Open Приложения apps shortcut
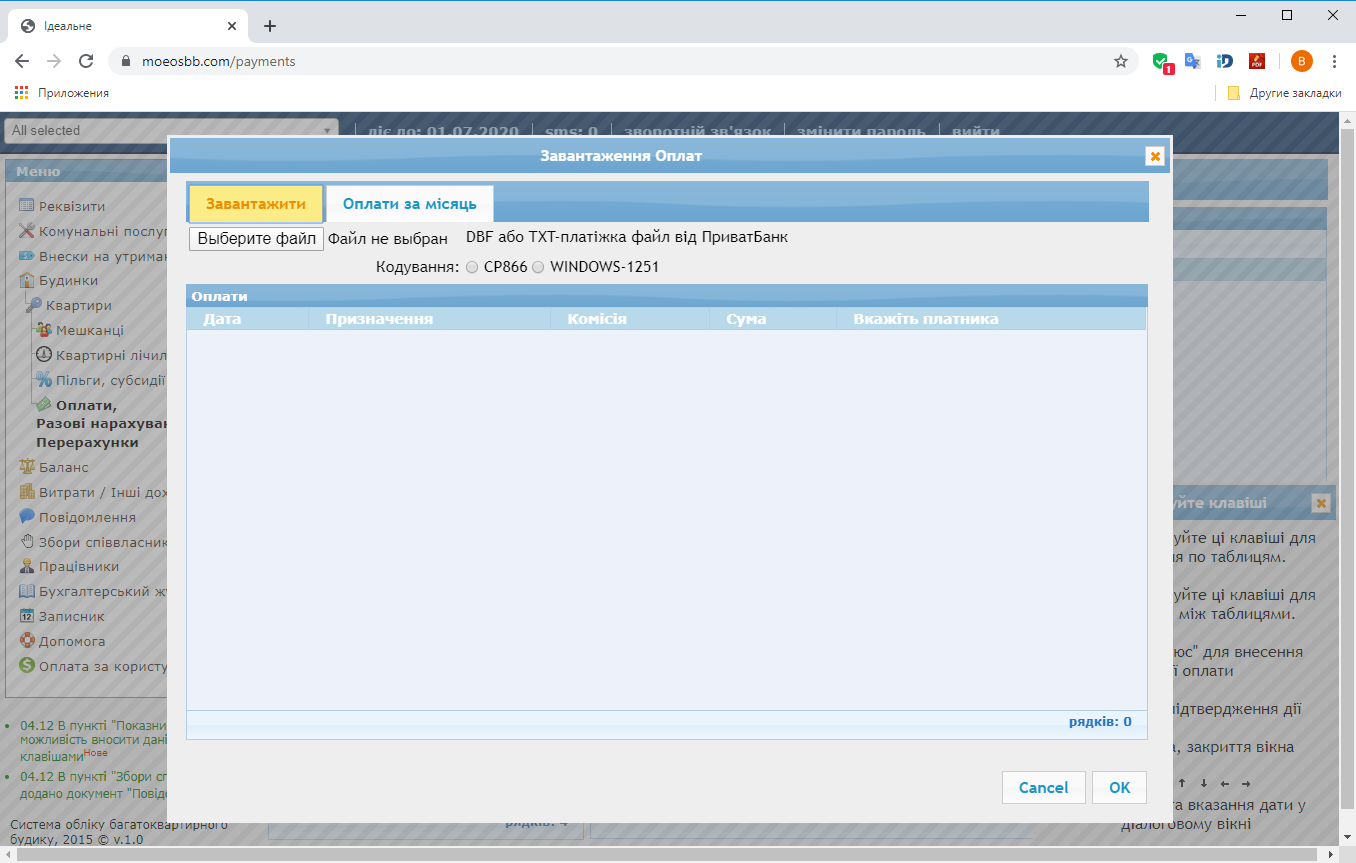The height and width of the screenshot is (863, 1356). [62, 93]
